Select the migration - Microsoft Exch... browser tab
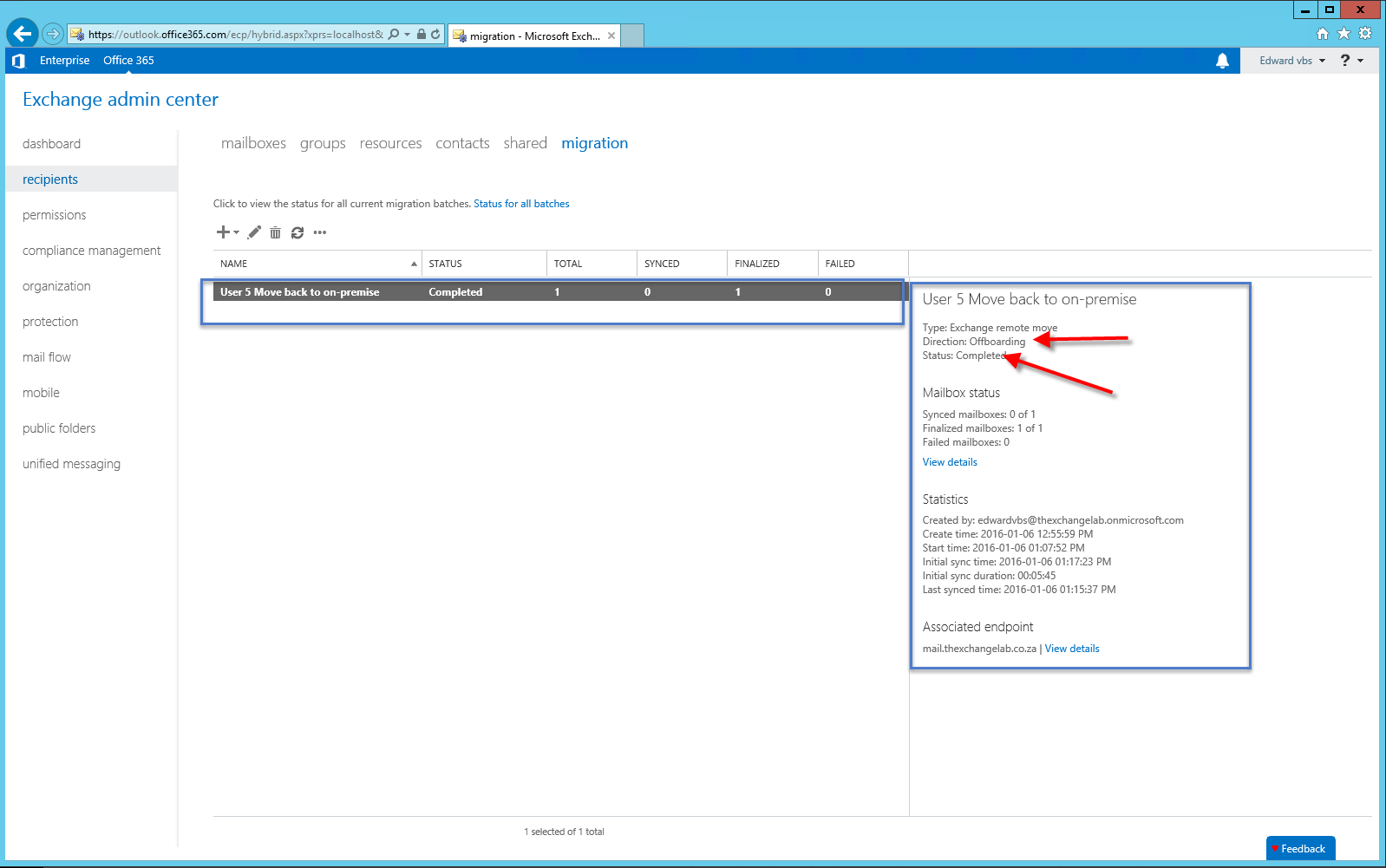The image size is (1386, 868). point(534,36)
